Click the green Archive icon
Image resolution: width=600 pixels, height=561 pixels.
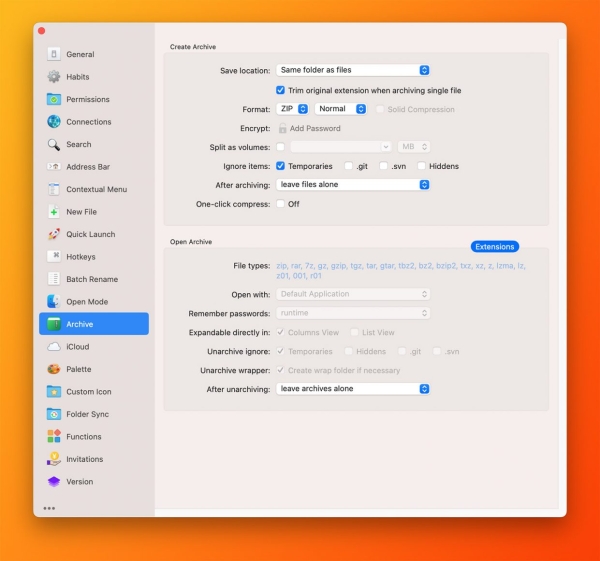(54, 324)
